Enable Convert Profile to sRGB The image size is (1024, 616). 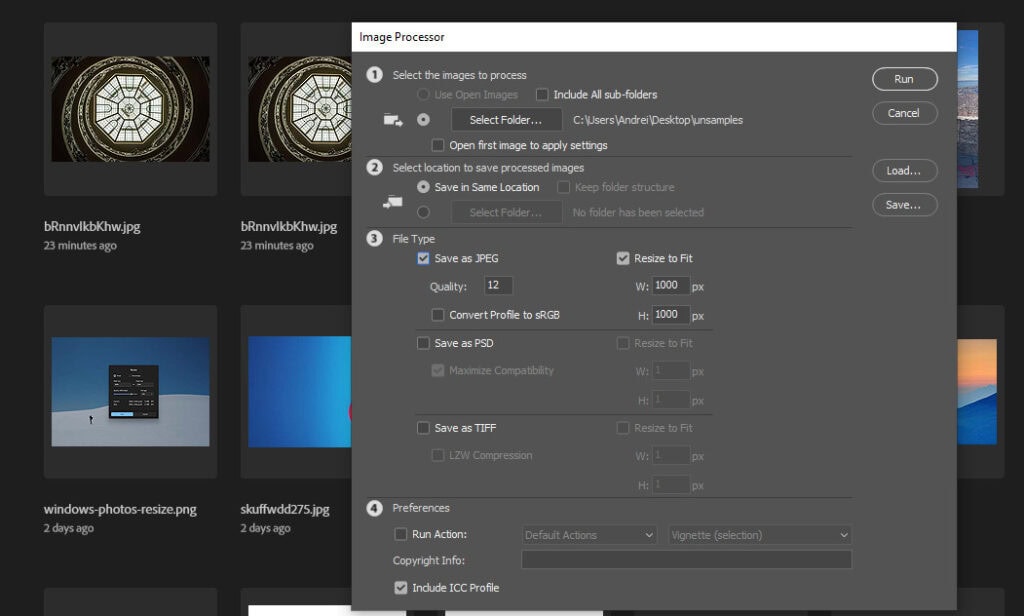[437, 314]
